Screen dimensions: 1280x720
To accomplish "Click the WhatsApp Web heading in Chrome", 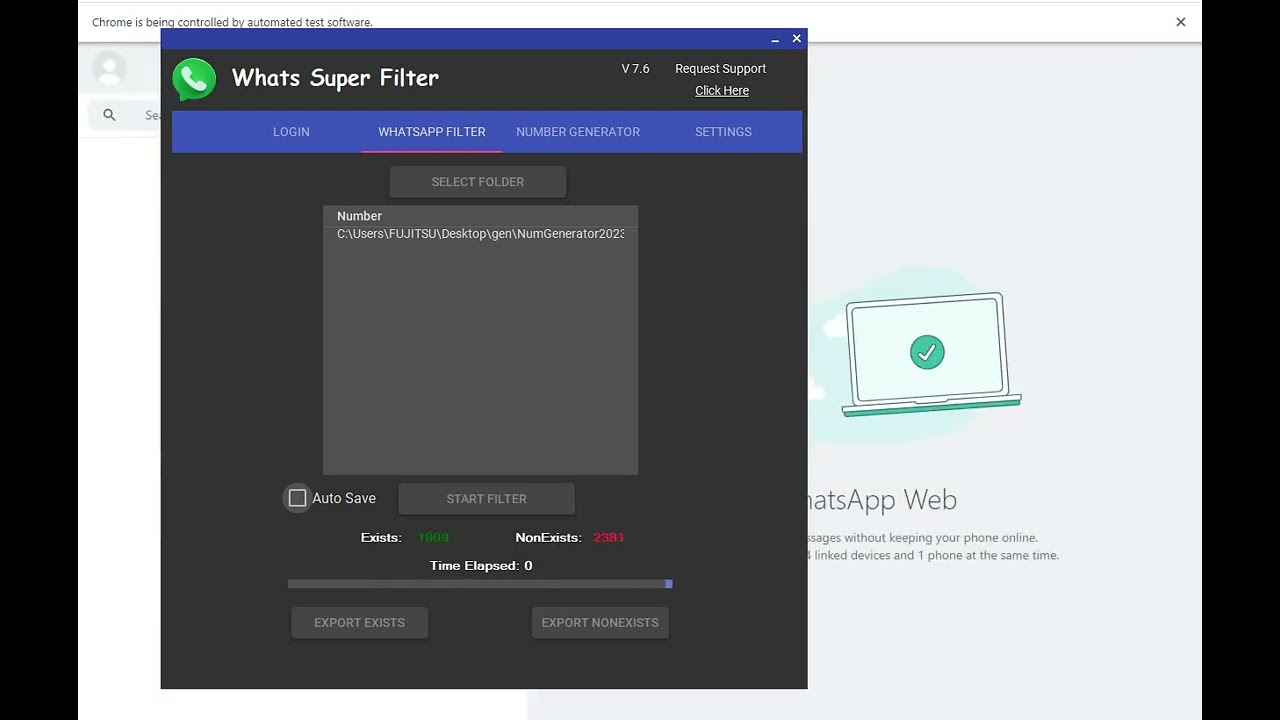I will [x=882, y=500].
